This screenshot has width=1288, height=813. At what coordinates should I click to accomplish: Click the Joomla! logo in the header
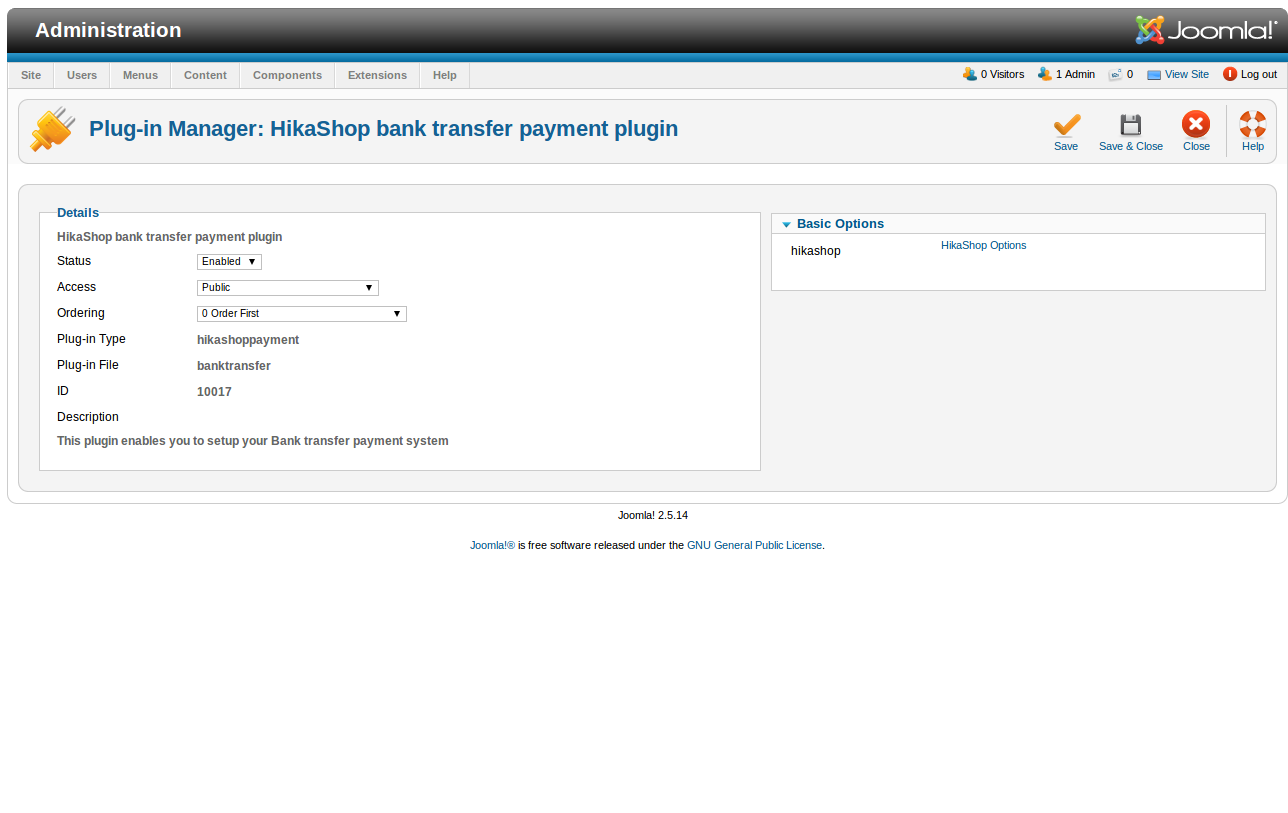pos(1206,30)
